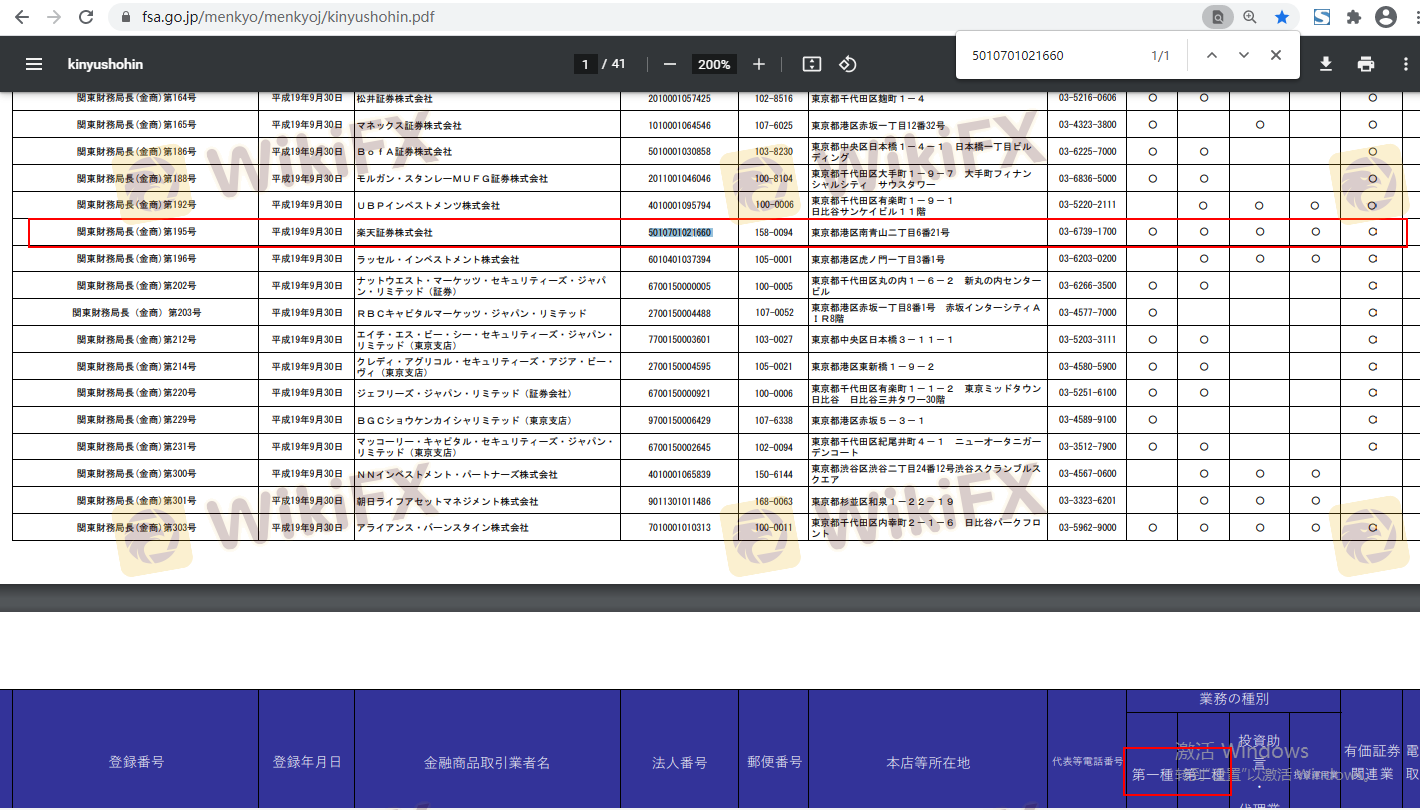Click the 200% zoom level field
This screenshot has height=810, width=1420.
tap(714, 64)
